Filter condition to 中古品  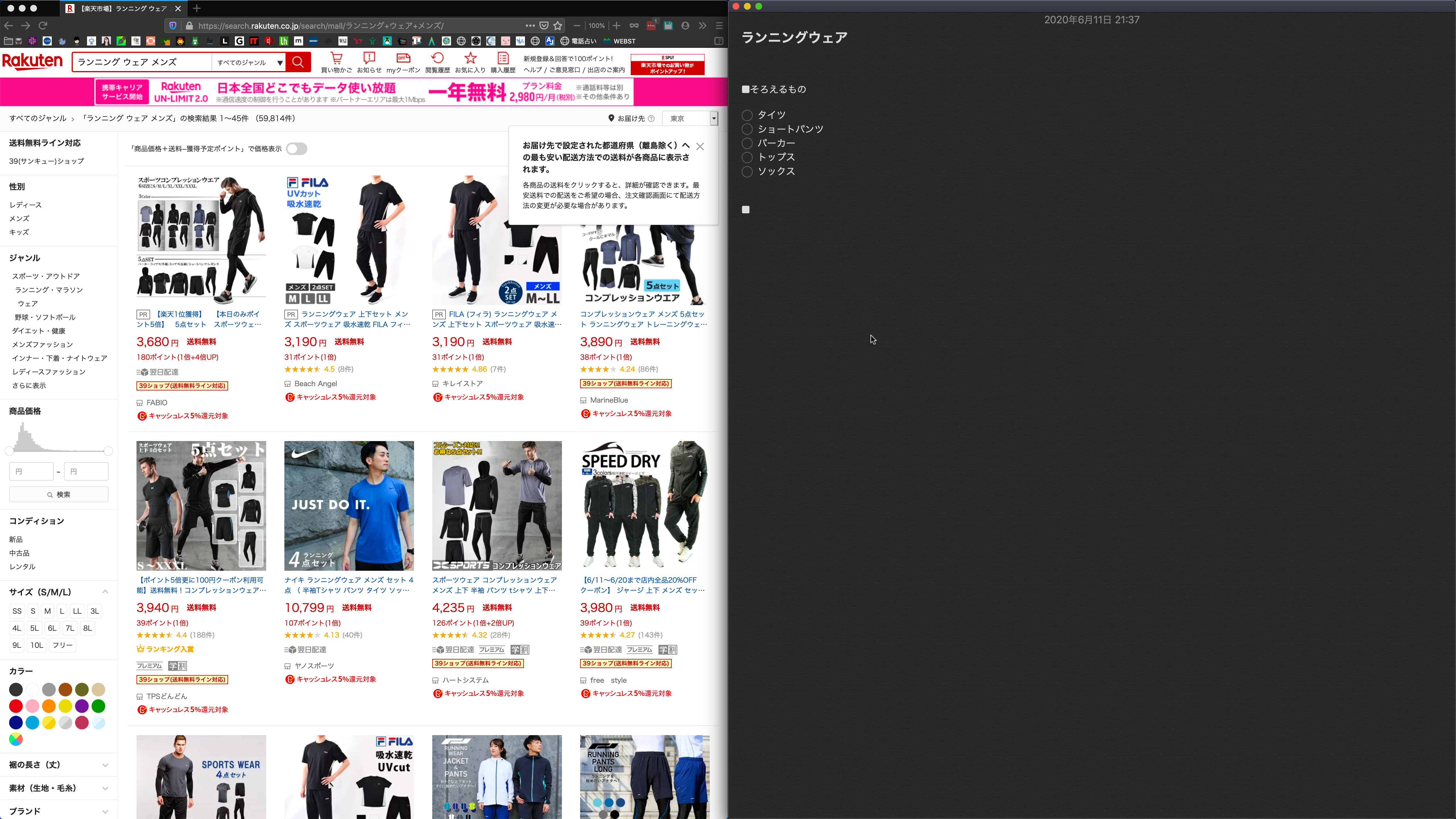(19, 553)
